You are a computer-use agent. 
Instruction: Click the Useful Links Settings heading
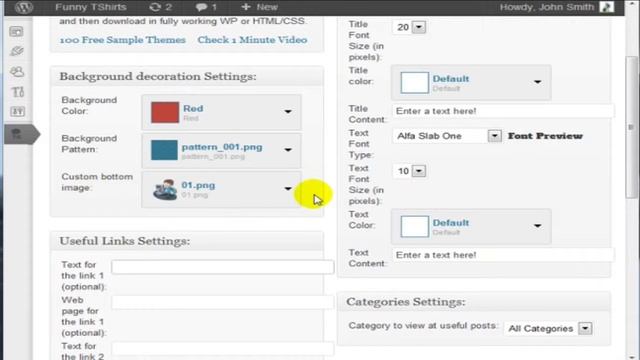pos(124,241)
